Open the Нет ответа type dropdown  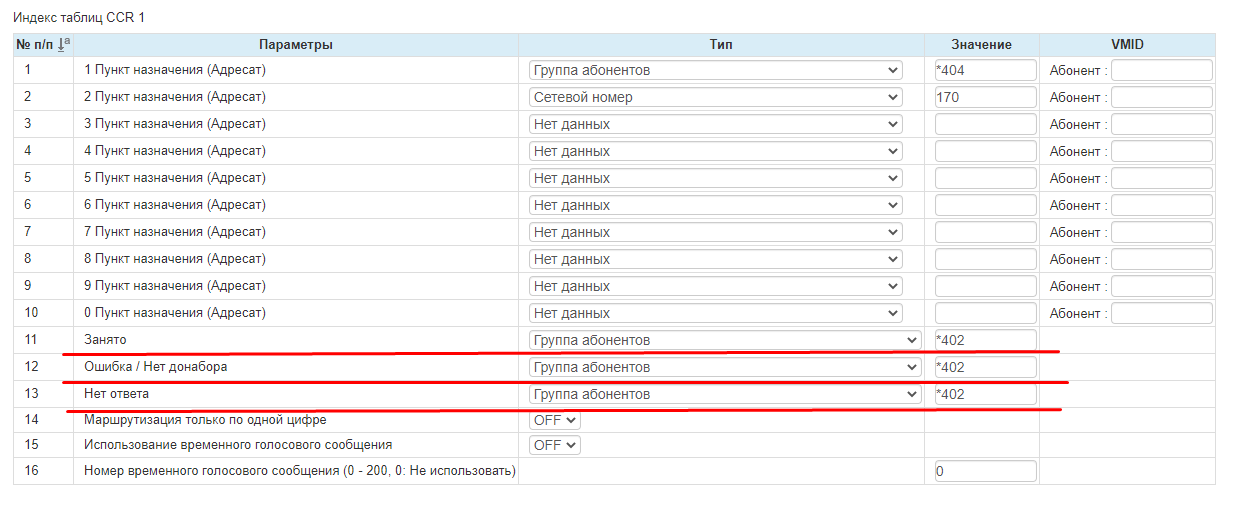coord(724,394)
